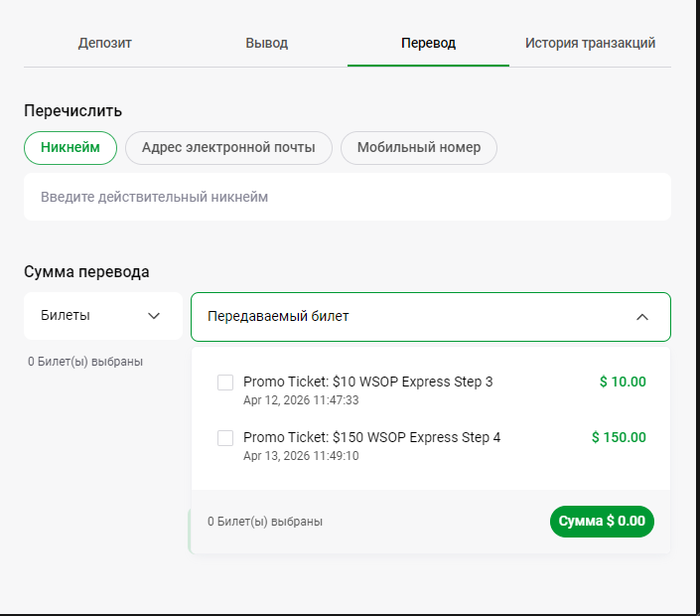Switch to the Вывод tab
Screen dimensions: 700x616
point(267,43)
